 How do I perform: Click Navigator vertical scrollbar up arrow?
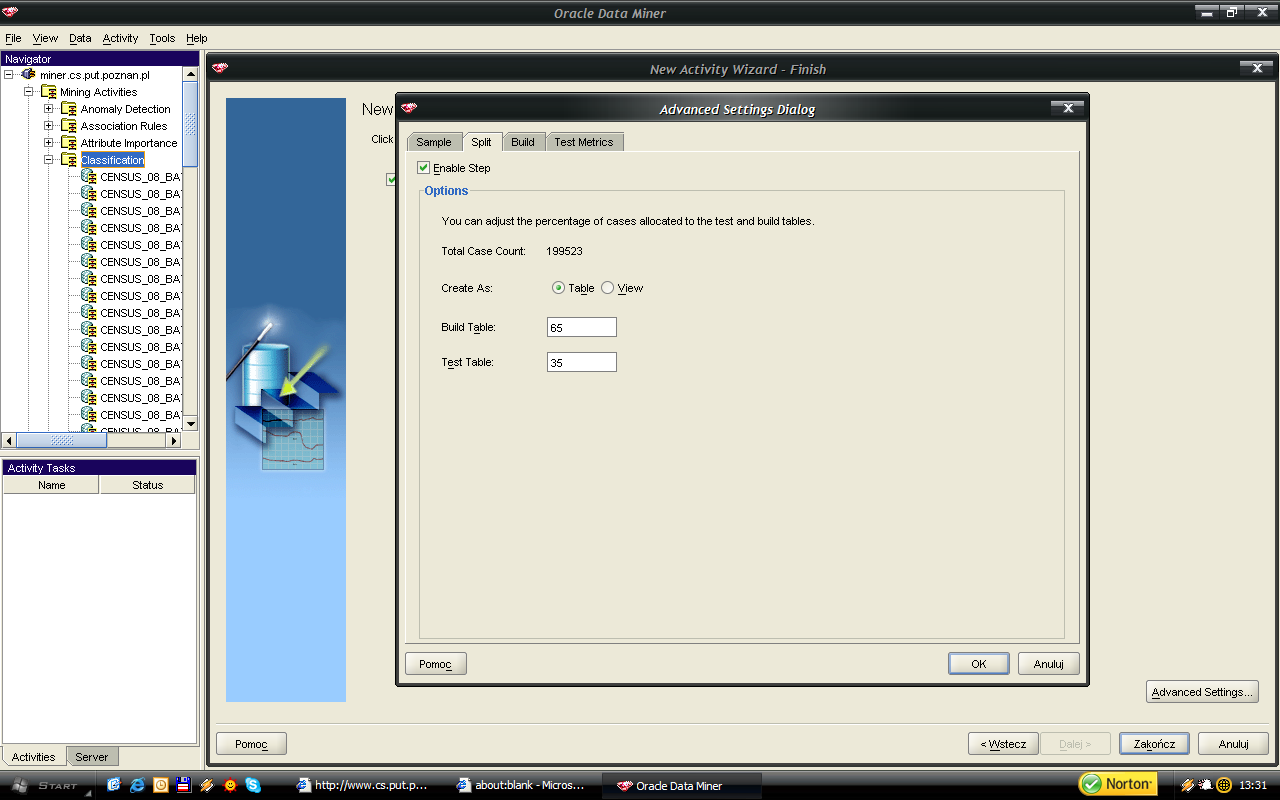point(191,74)
